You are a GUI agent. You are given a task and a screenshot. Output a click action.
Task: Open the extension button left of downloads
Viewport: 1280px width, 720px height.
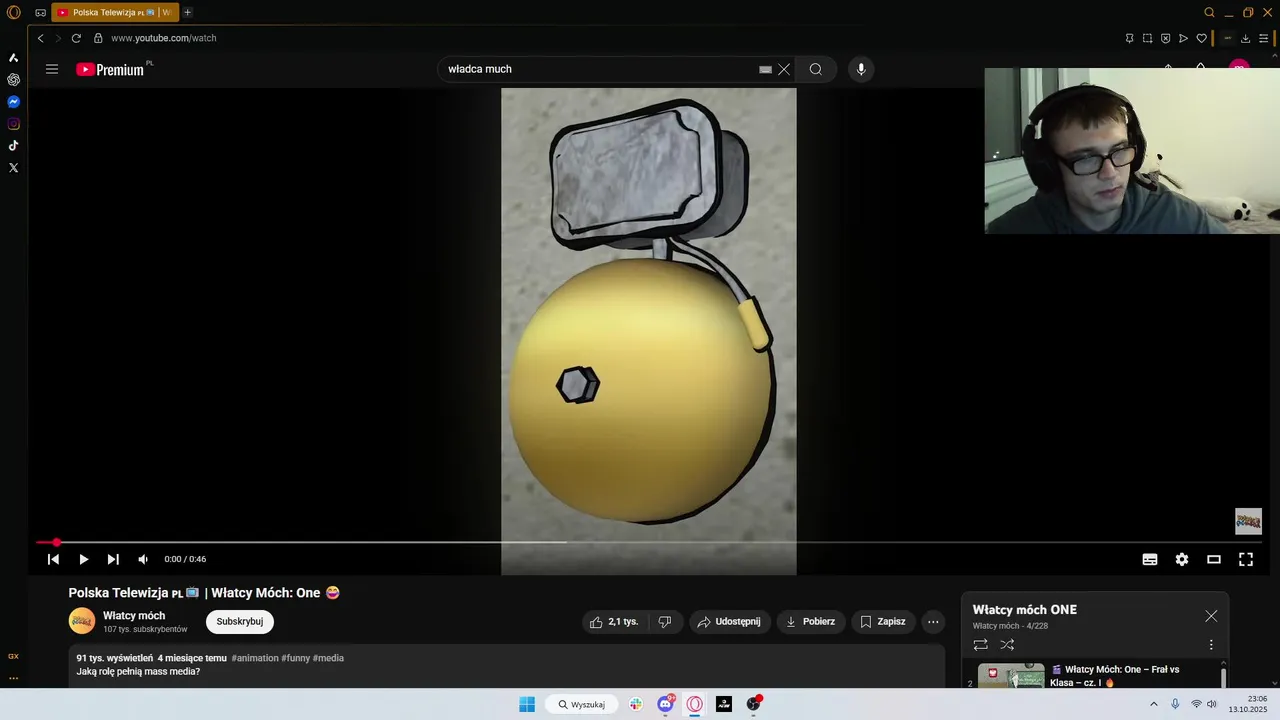coord(1227,38)
